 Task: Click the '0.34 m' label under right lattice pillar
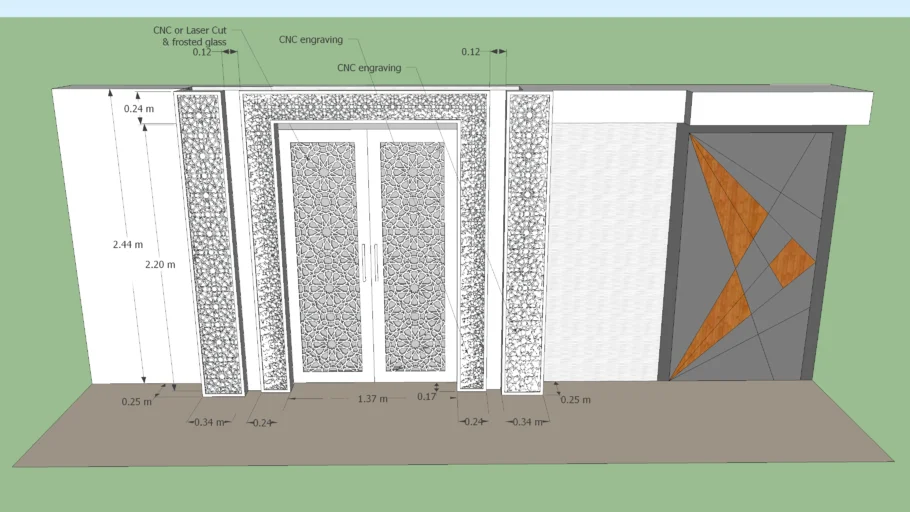527,421
